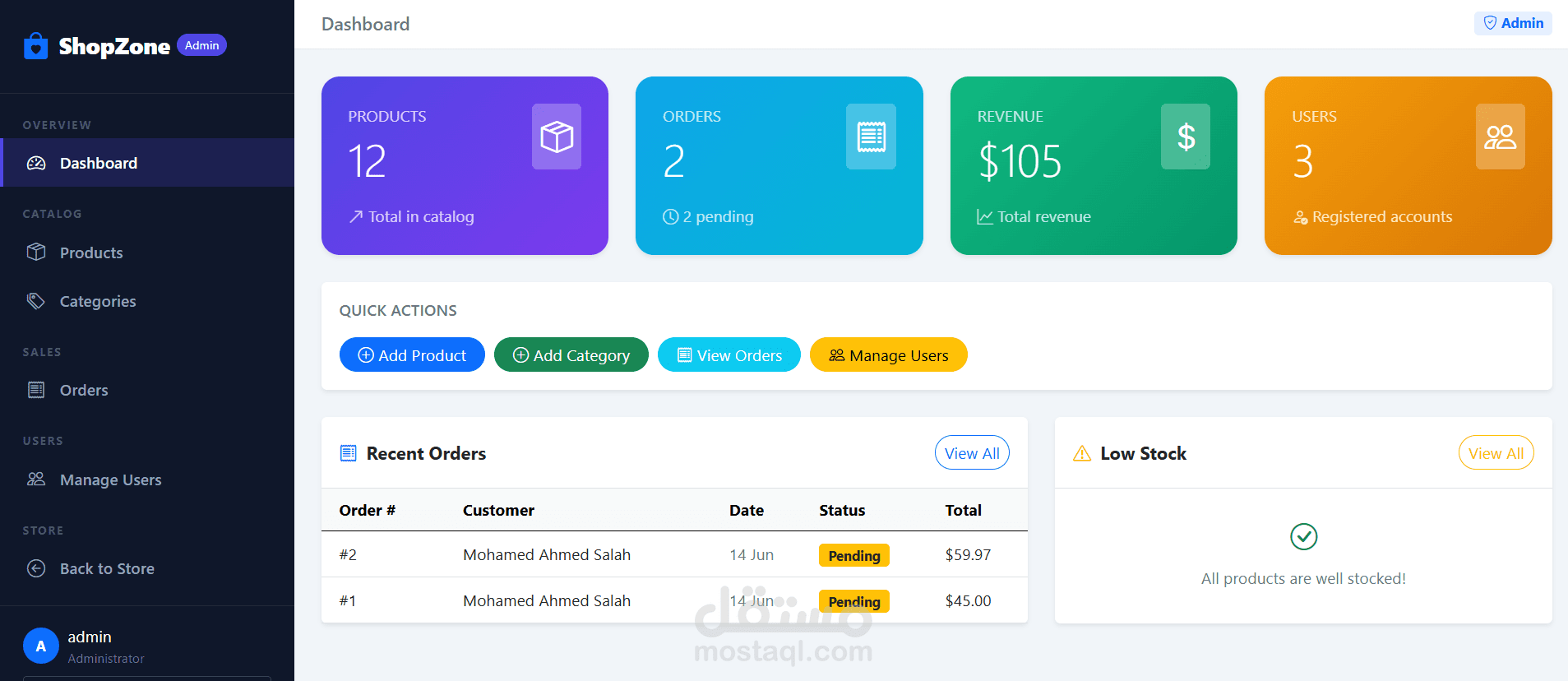Click the $105 revenue figure

click(x=1020, y=160)
